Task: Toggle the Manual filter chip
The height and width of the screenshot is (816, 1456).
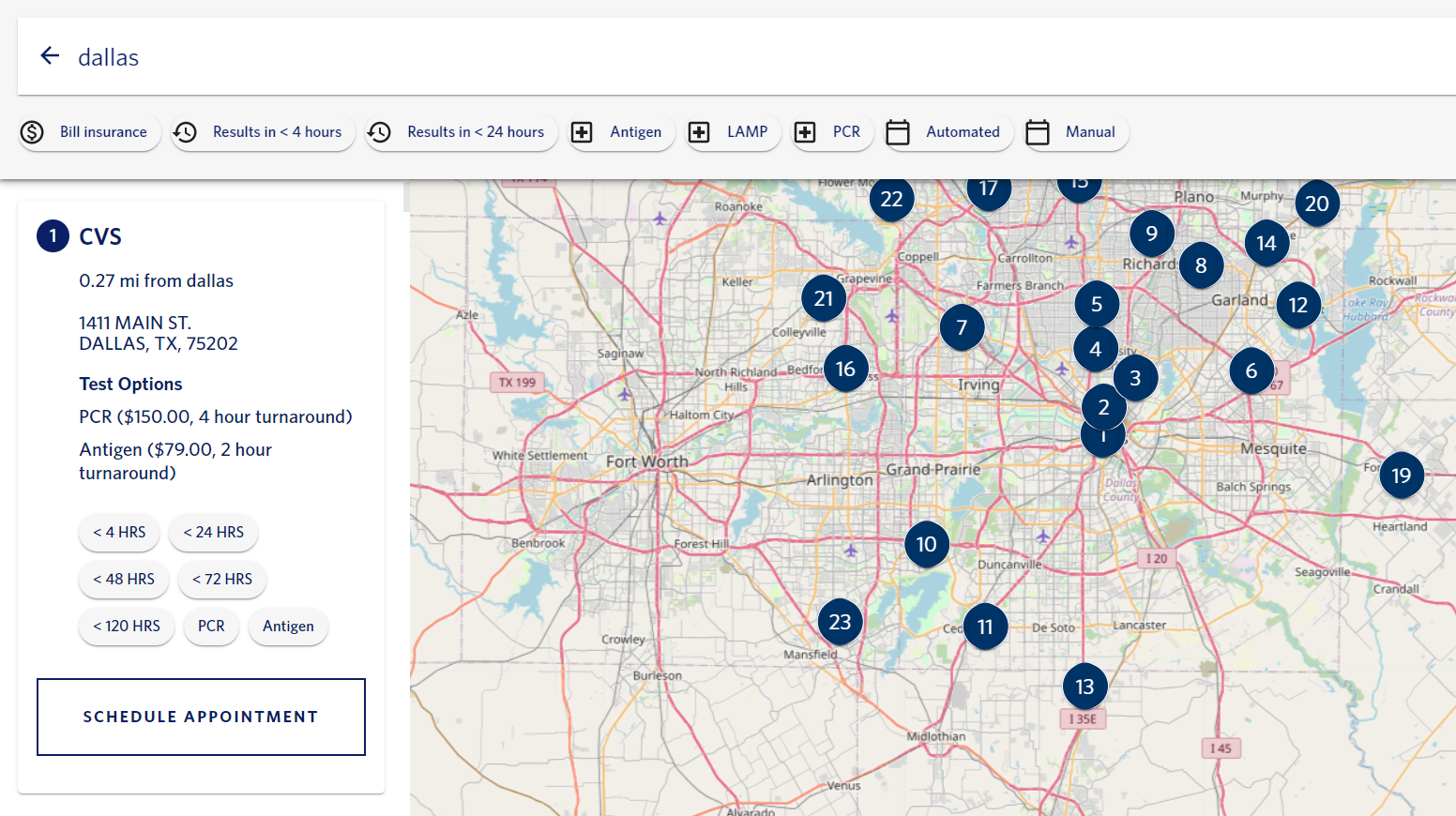Action: pyautogui.click(x=1076, y=132)
